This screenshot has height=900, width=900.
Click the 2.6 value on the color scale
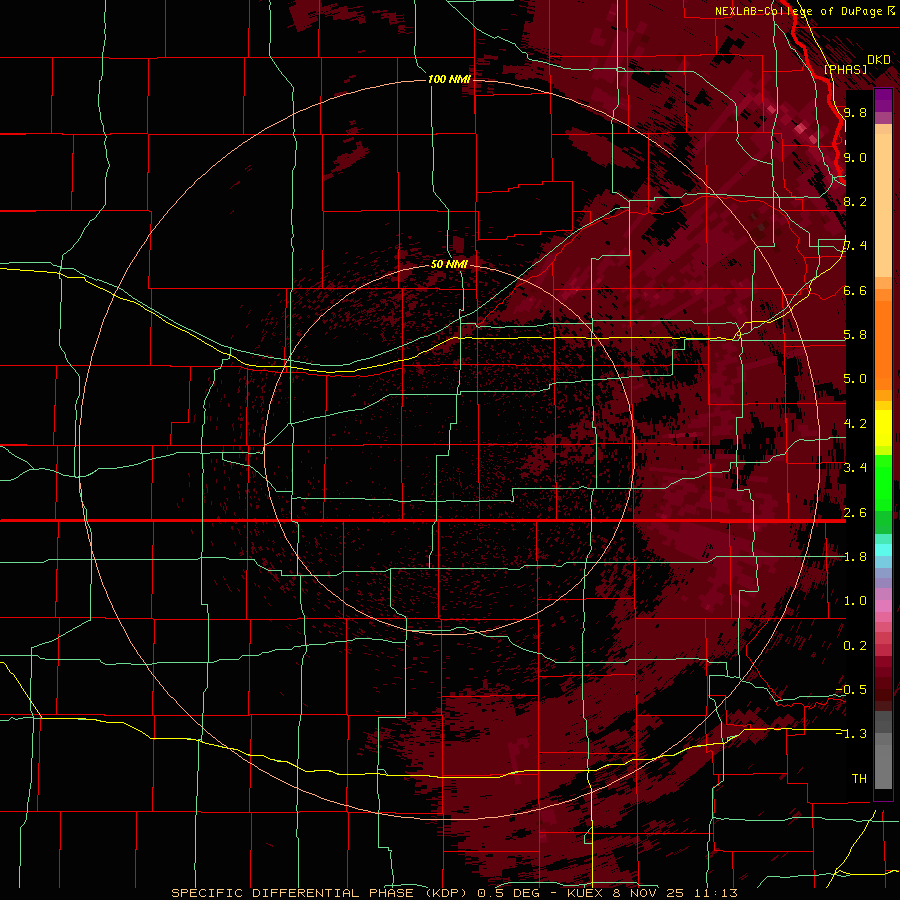tap(855, 513)
